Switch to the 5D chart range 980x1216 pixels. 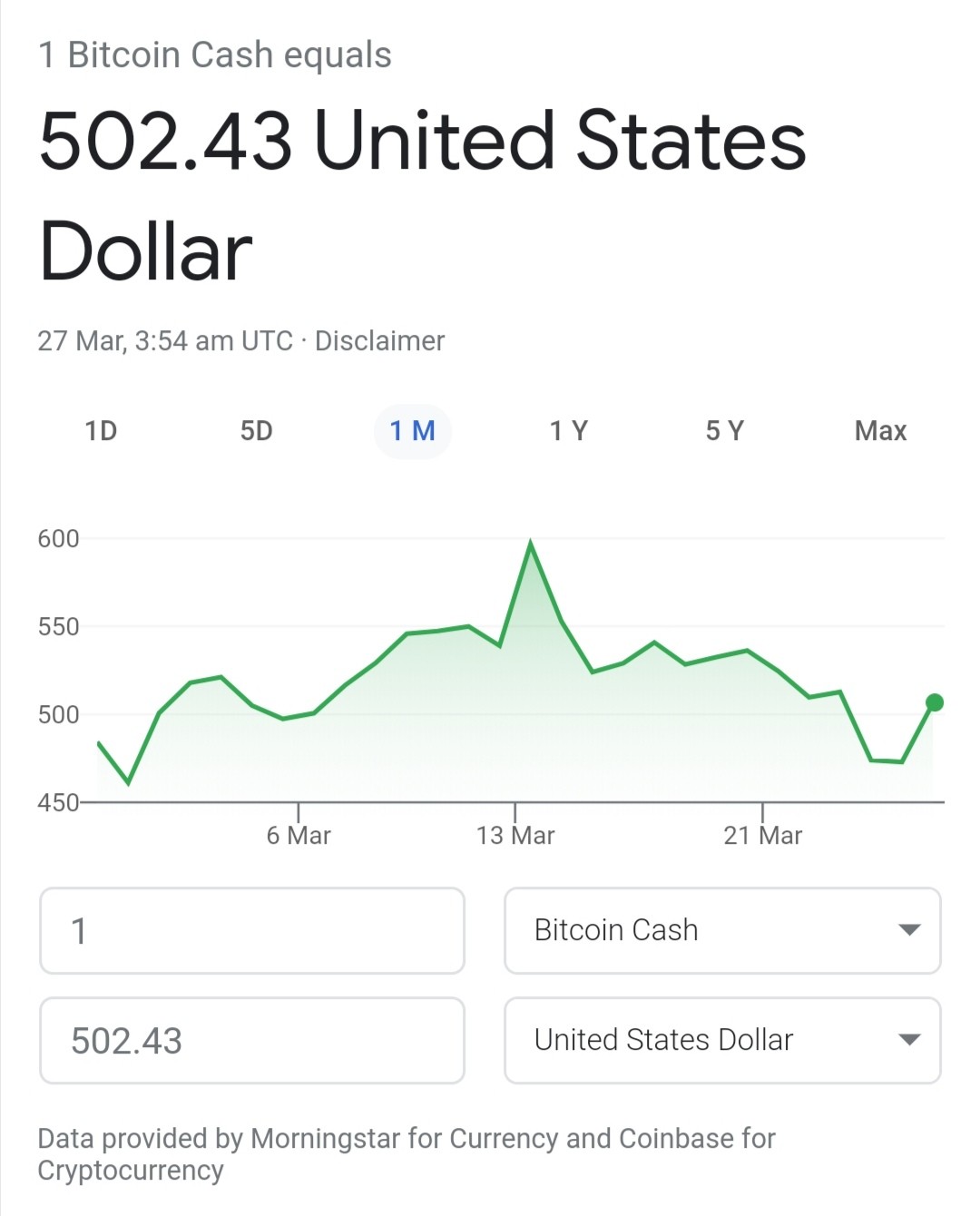[256, 431]
